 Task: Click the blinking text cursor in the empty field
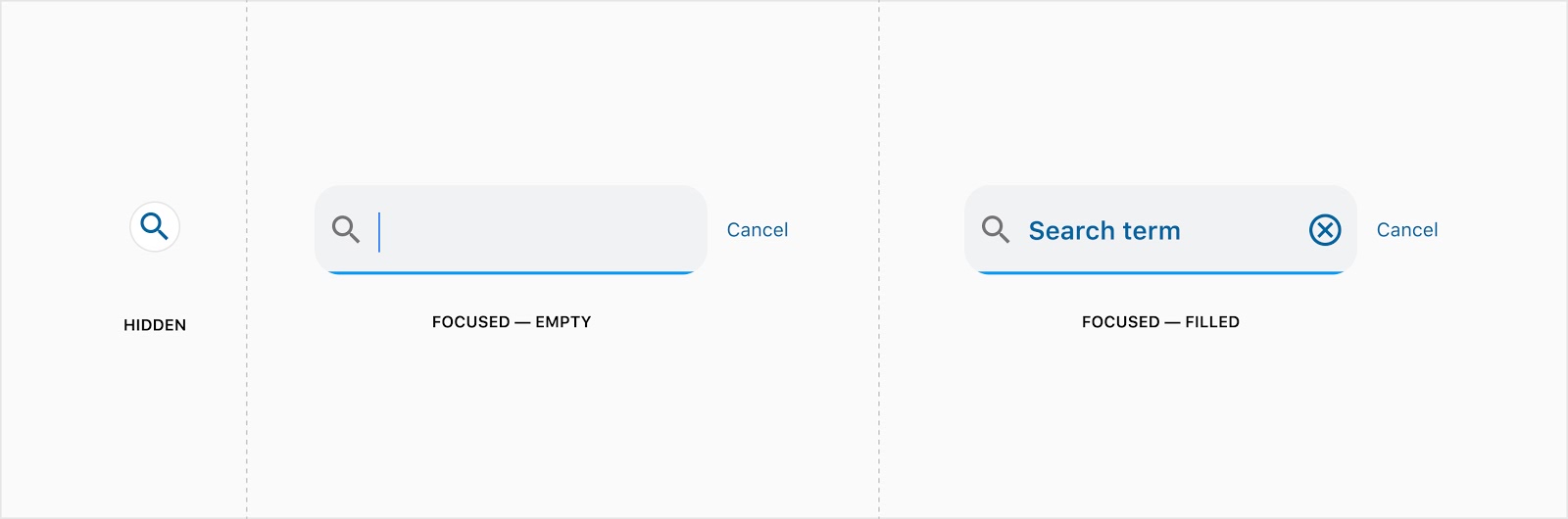tap(379, 232)
